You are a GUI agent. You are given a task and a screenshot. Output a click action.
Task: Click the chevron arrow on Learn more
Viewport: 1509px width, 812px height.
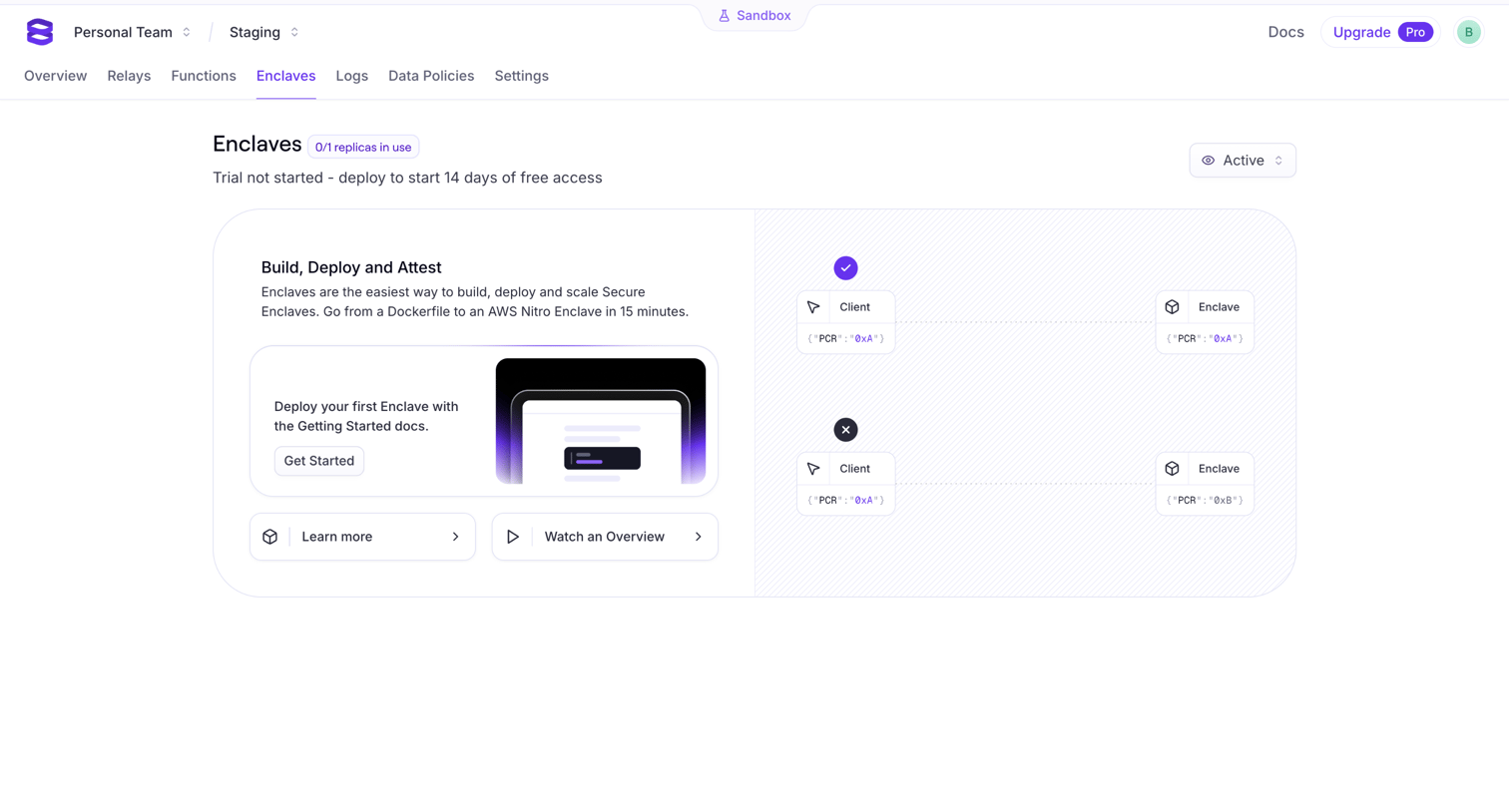456,537
